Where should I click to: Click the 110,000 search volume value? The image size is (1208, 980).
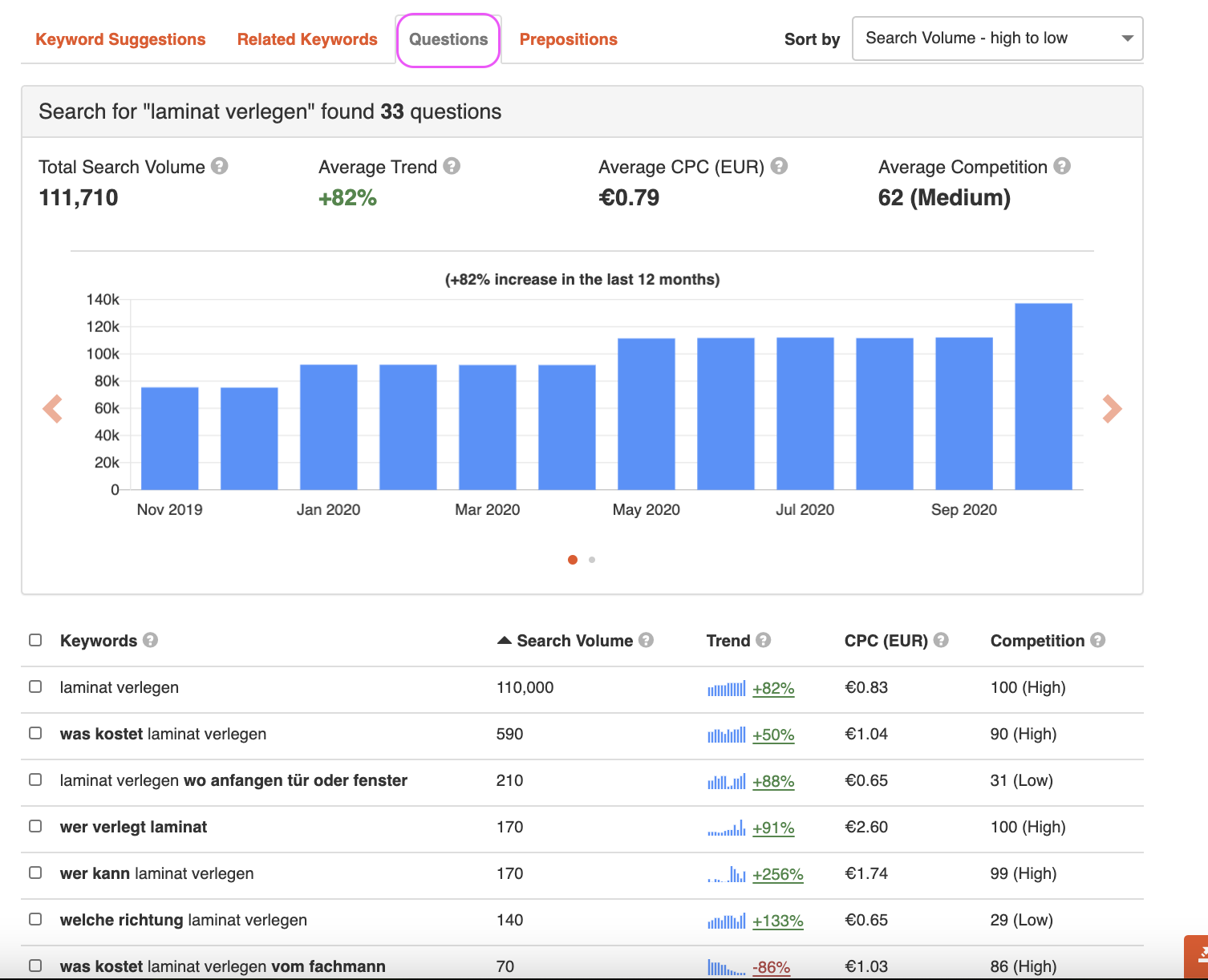click(525, 687)
